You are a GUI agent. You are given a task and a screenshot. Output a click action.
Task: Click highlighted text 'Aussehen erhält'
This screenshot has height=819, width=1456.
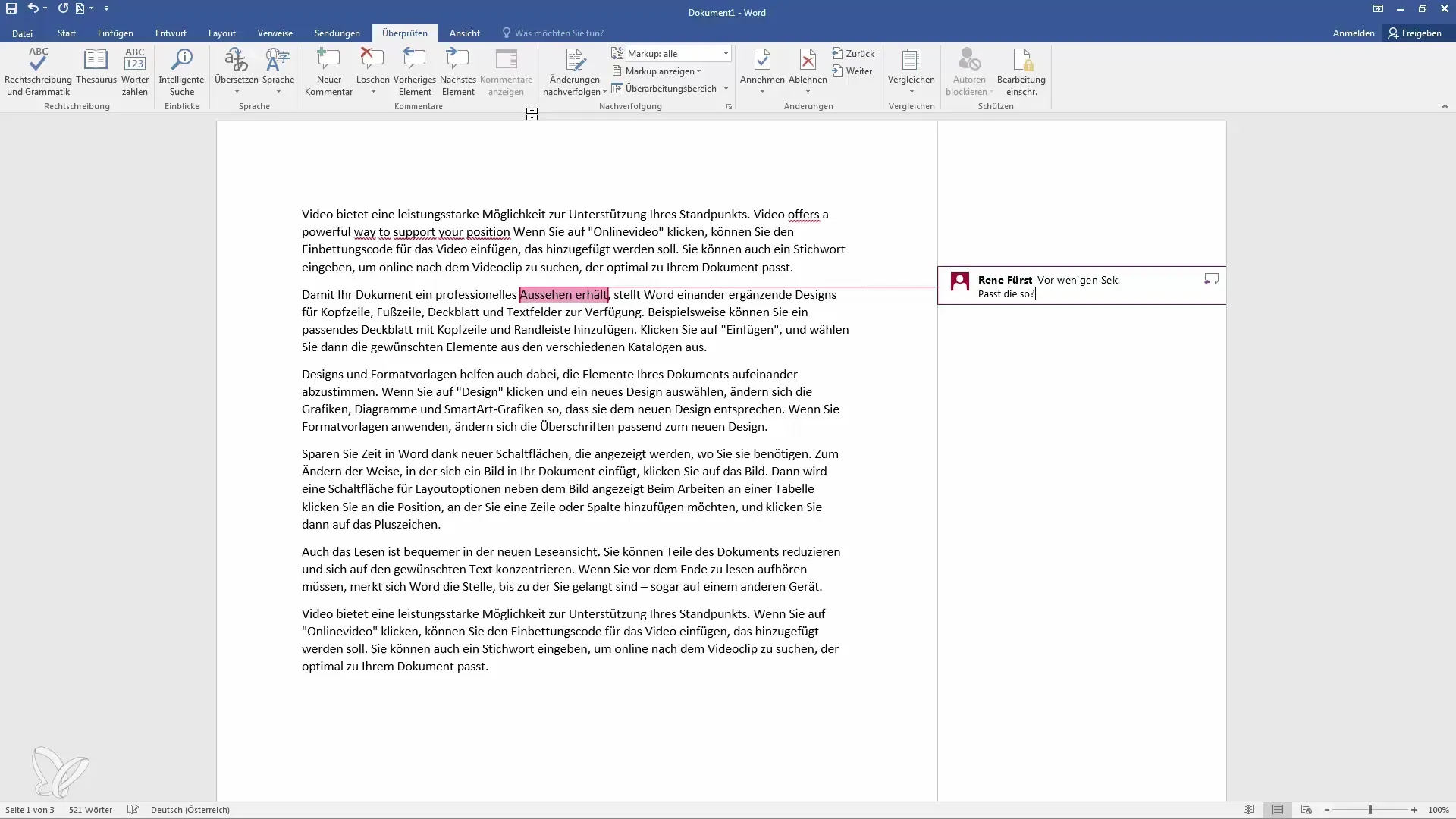click(x=563, y=295)
